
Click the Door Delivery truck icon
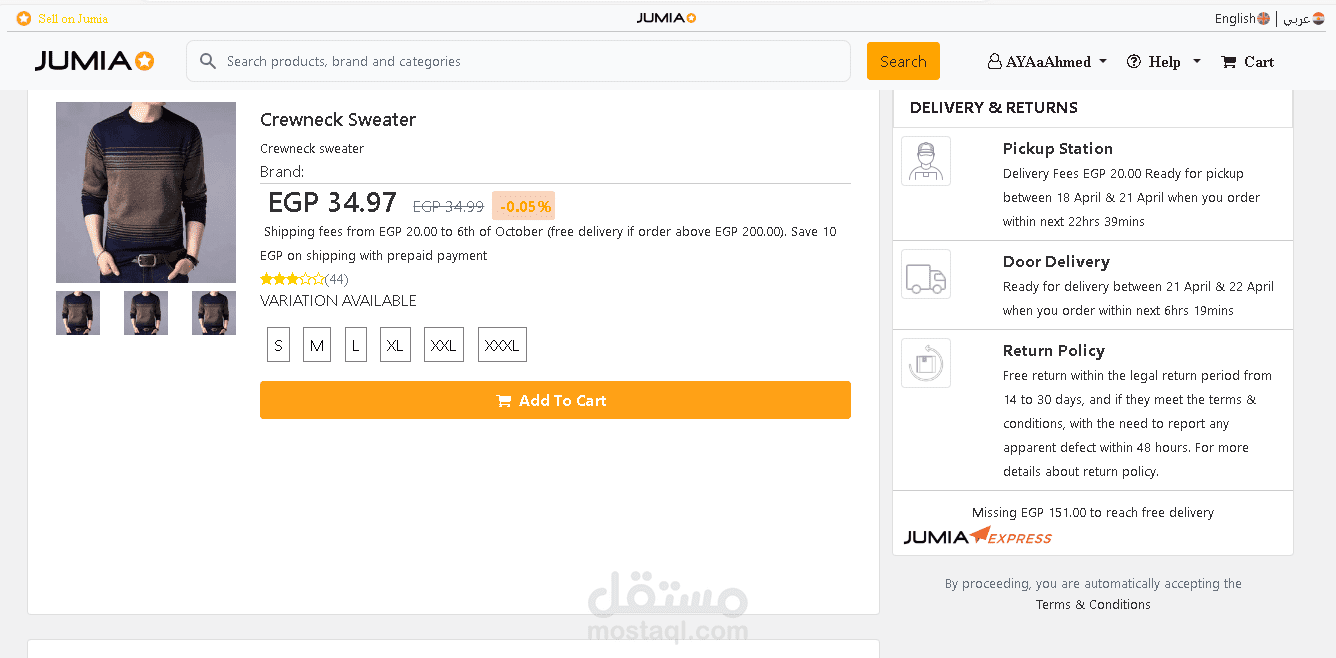(x=925, y=275)
